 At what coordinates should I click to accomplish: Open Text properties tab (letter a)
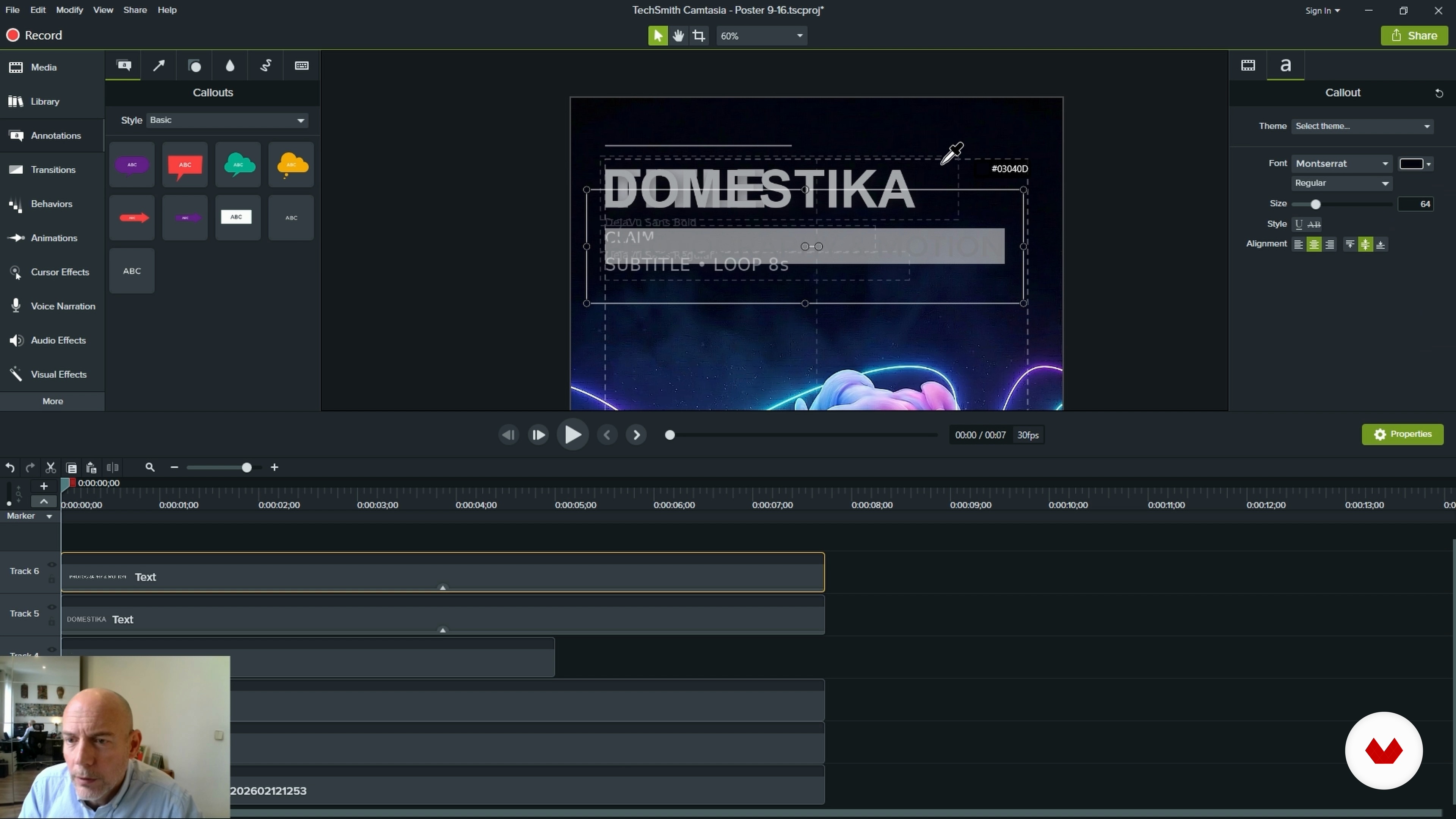tap(1285, 66)
